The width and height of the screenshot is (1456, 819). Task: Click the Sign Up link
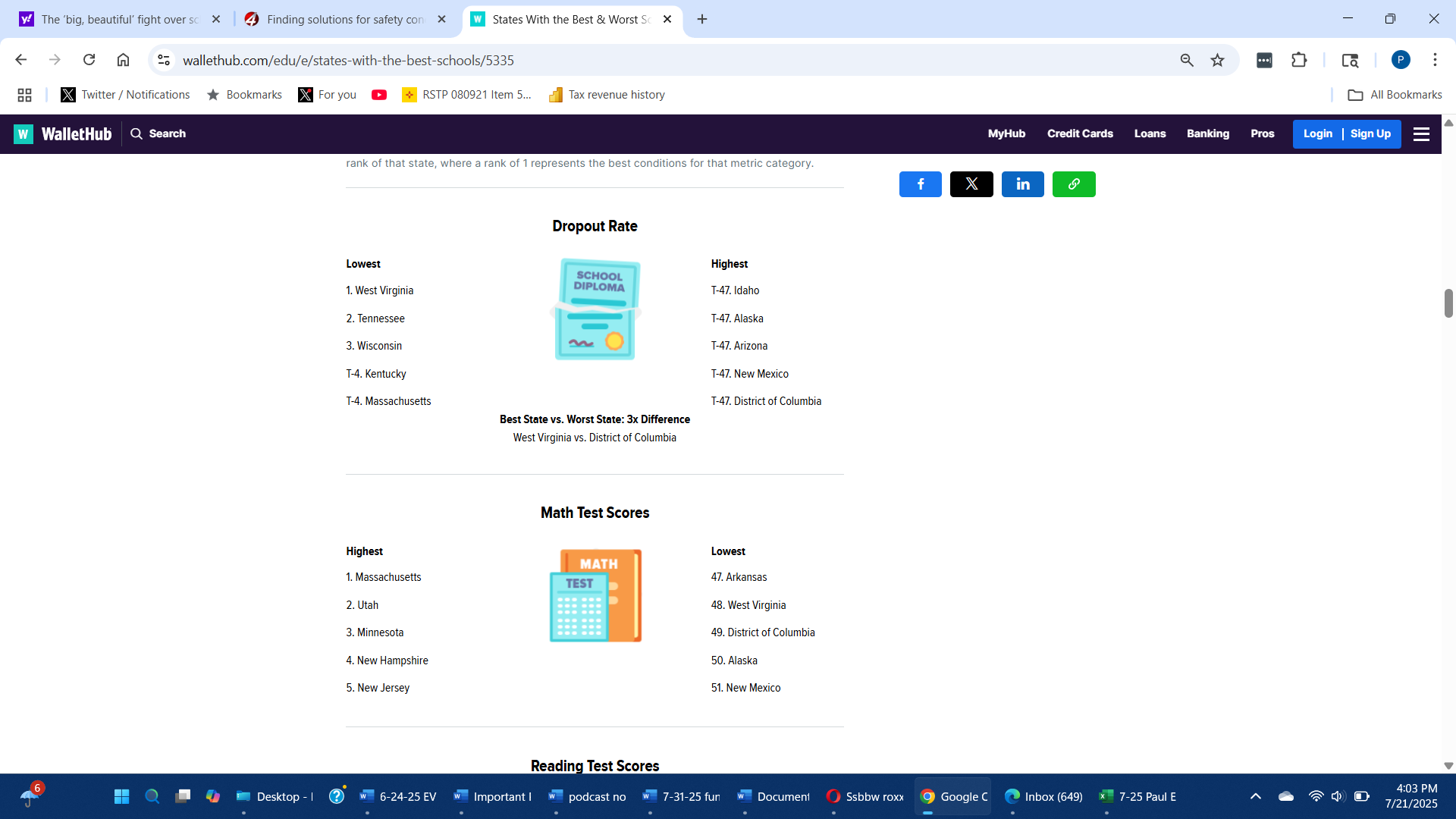click(x=1370, y=133)
